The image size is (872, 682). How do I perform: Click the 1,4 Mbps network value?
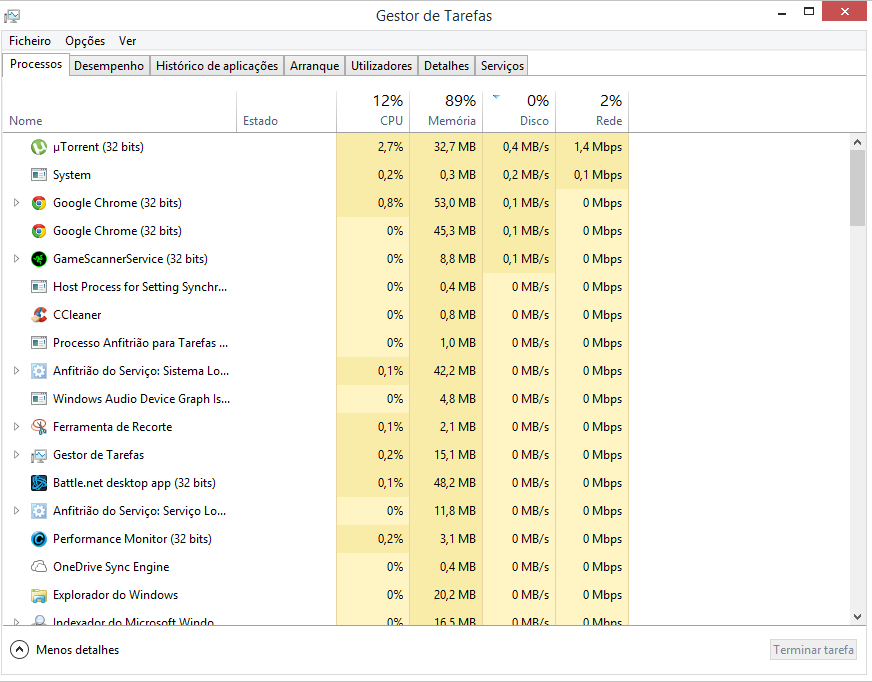[x=598, y=147]
